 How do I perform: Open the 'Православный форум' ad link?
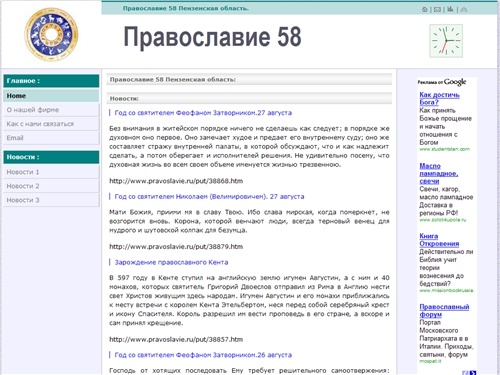click(444, 310)
